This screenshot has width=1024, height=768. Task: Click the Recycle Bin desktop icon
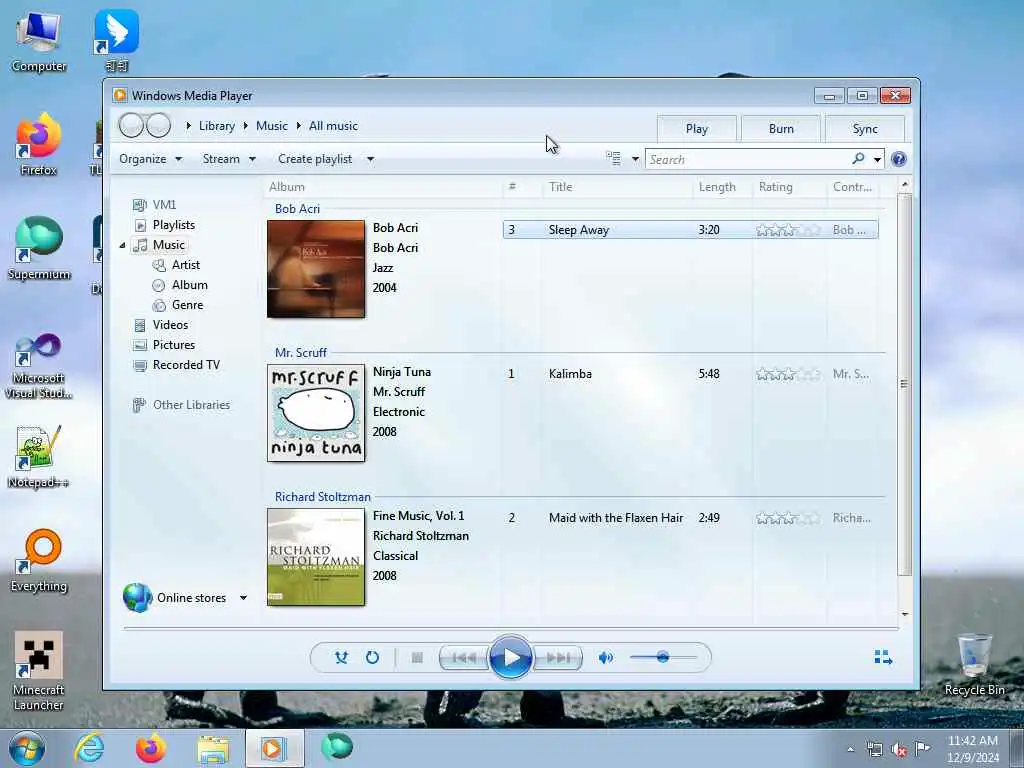pos(974,665)
